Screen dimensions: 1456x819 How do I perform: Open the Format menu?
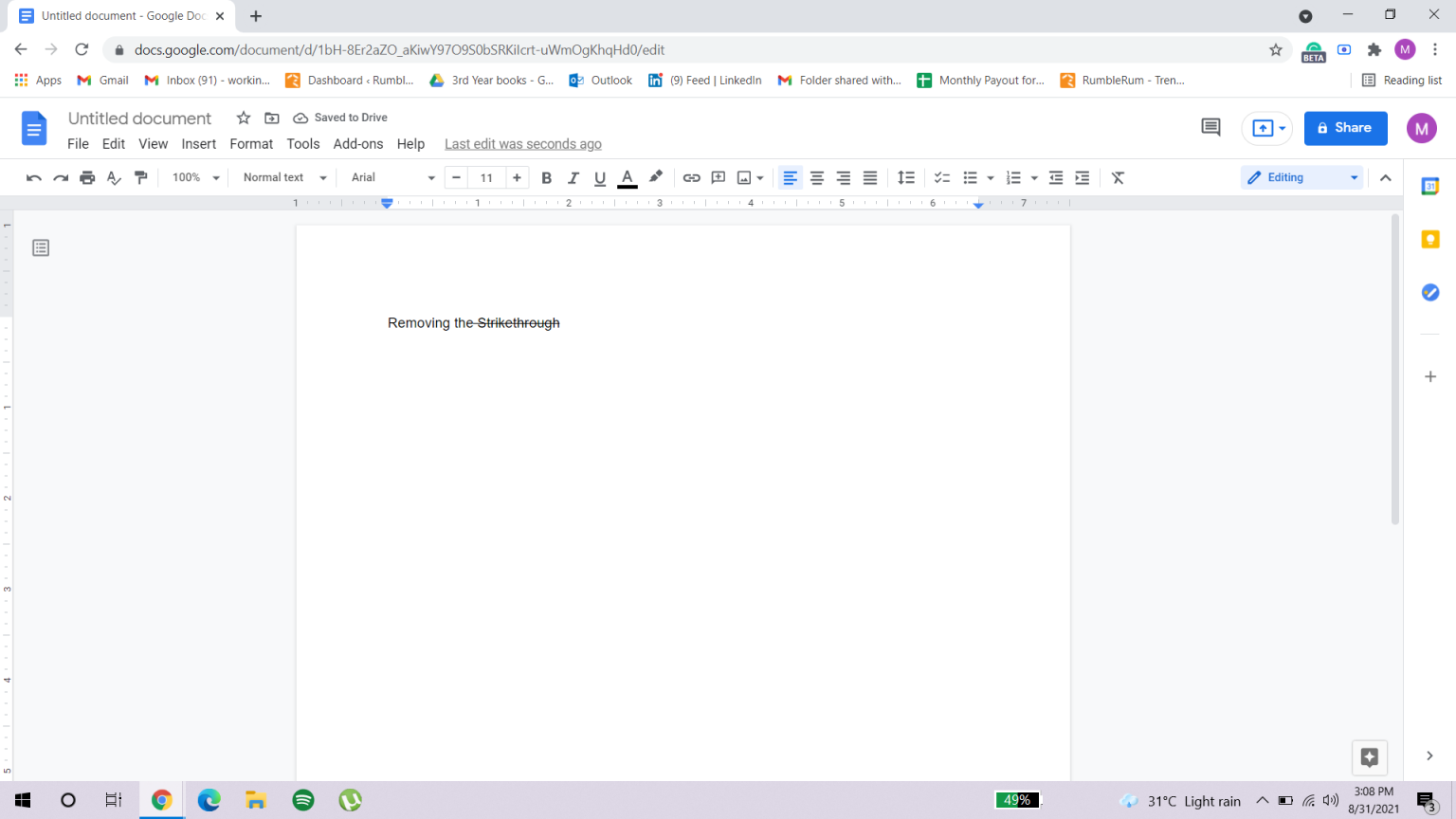[250, 144]
